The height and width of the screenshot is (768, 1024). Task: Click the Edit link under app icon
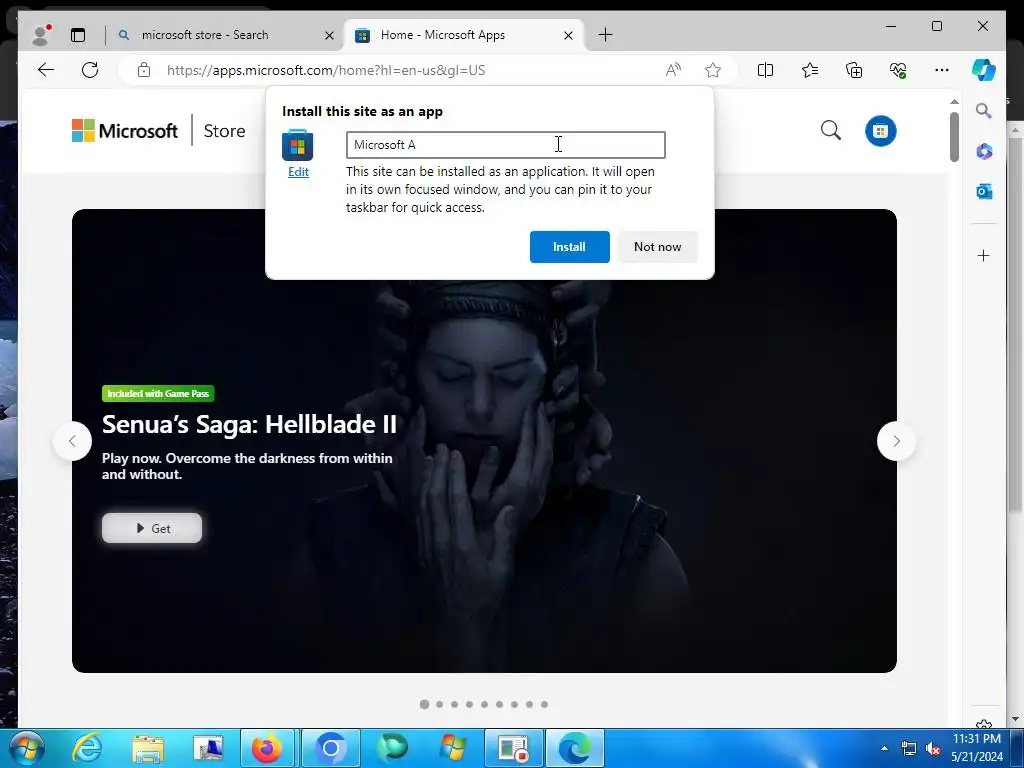click(x=298, y=172)
